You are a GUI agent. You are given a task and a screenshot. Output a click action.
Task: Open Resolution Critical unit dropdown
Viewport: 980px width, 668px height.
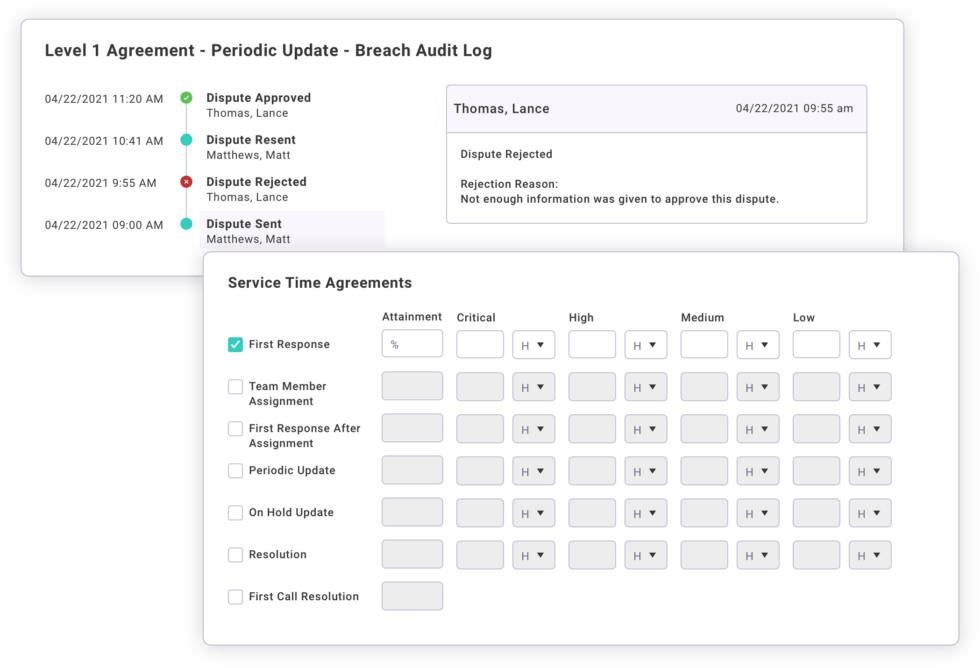click(534, 555)
